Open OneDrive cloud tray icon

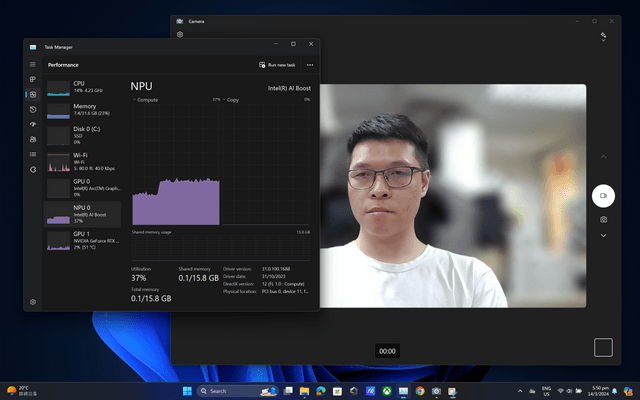click(x=532, y=391)
